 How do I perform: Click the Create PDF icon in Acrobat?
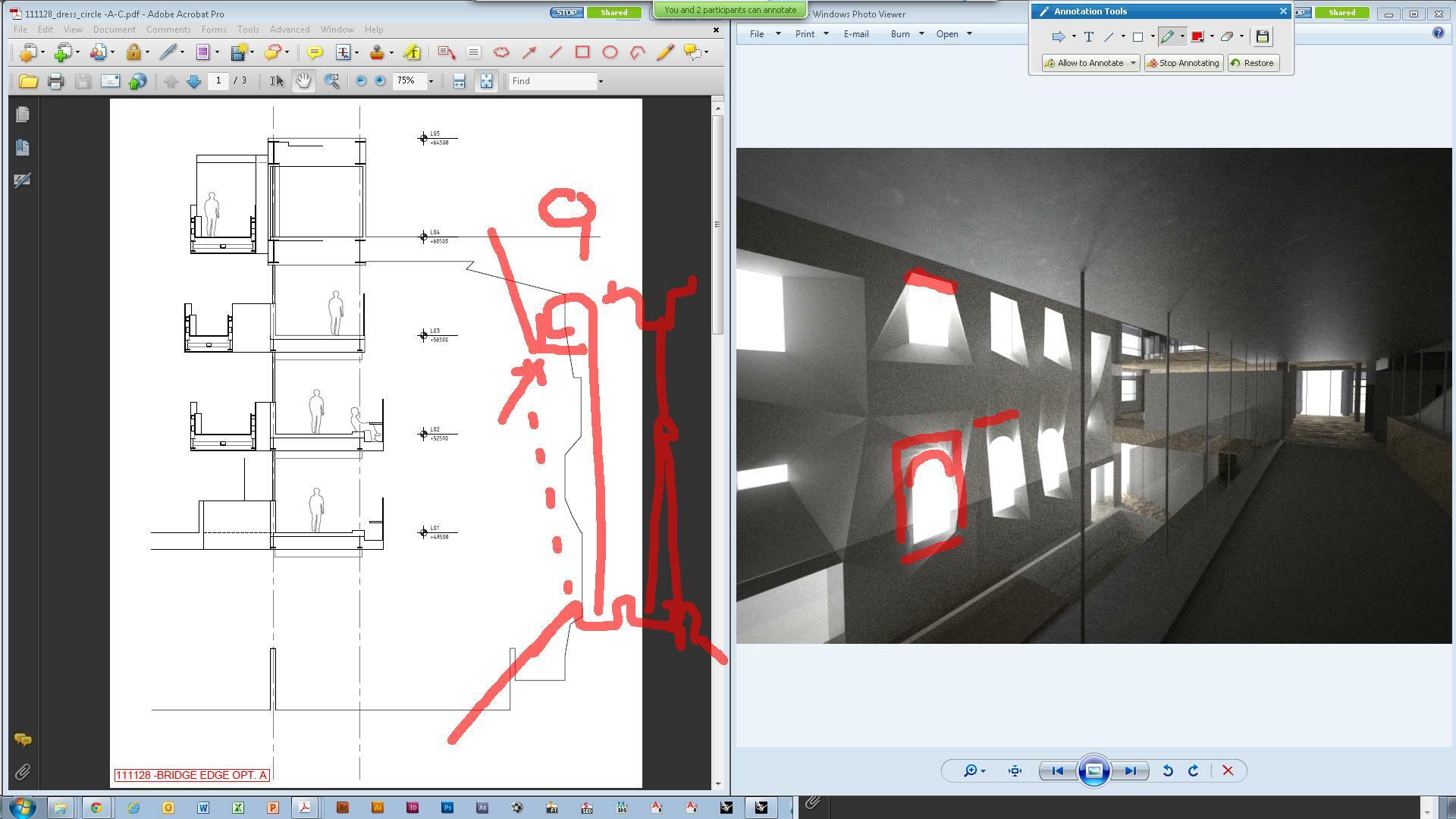pos(29,52)
